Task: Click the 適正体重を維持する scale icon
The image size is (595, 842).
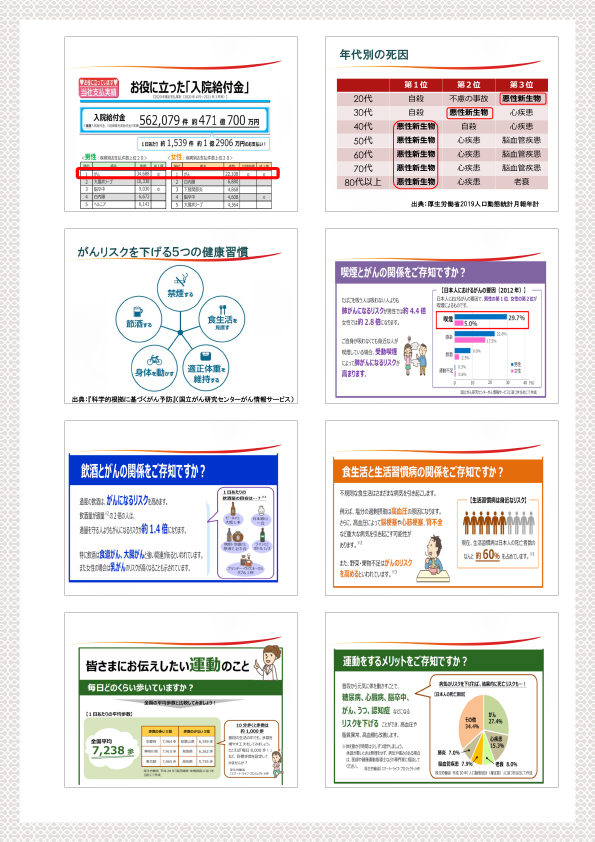Action: 206,356
